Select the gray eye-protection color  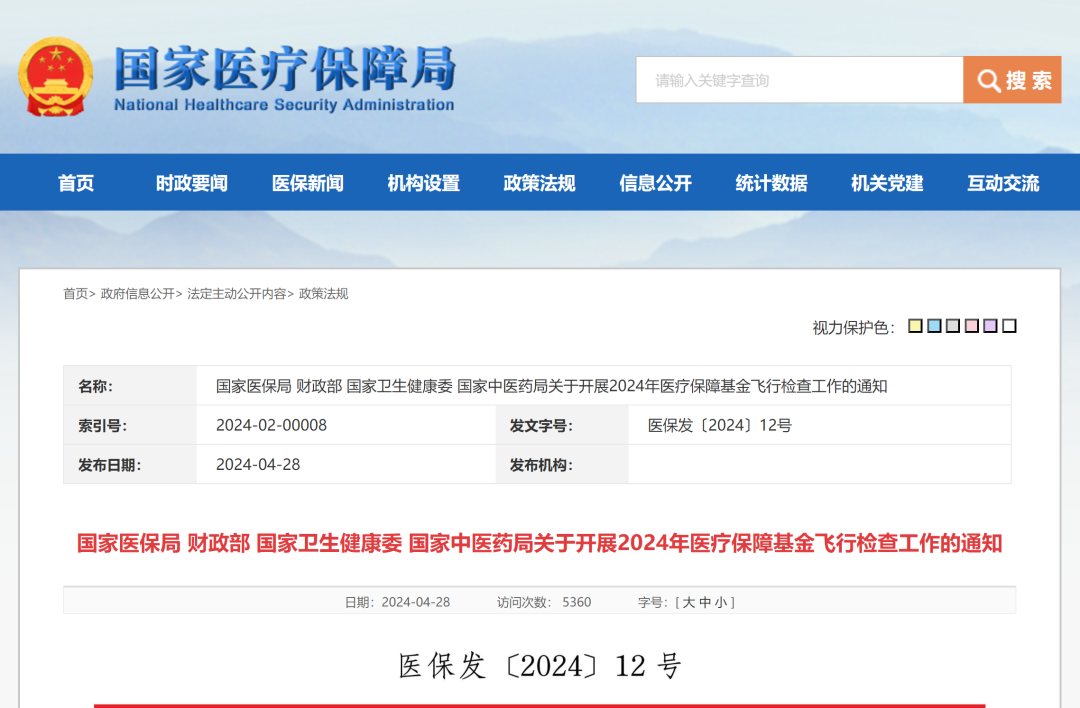(x=953, y=326)
